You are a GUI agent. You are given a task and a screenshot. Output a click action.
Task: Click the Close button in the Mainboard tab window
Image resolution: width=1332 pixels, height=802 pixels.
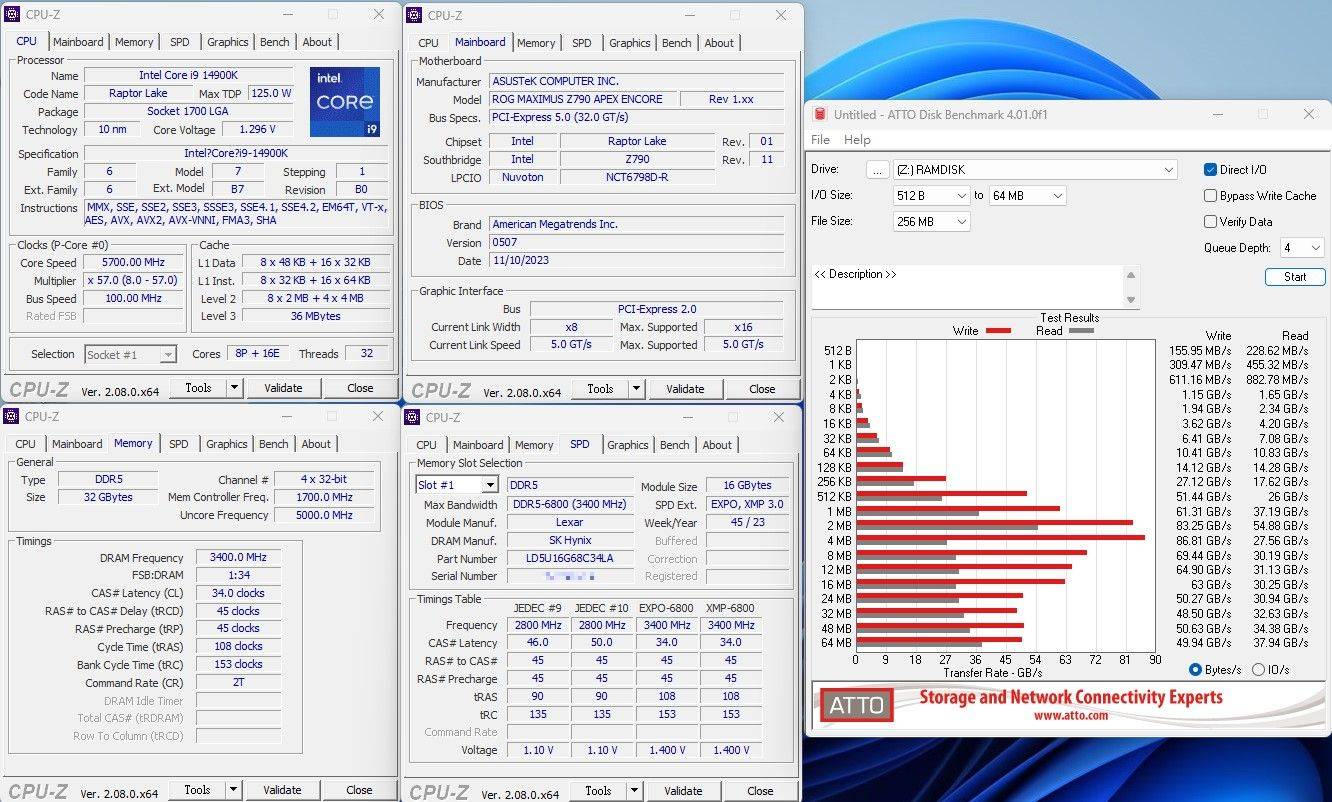point(762,389)
